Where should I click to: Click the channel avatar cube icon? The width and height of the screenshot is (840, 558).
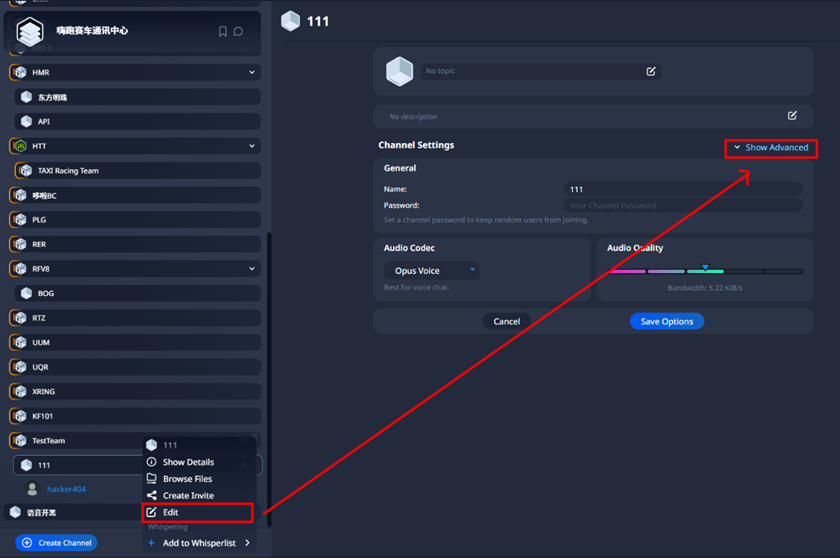click(x=399, y=71)
